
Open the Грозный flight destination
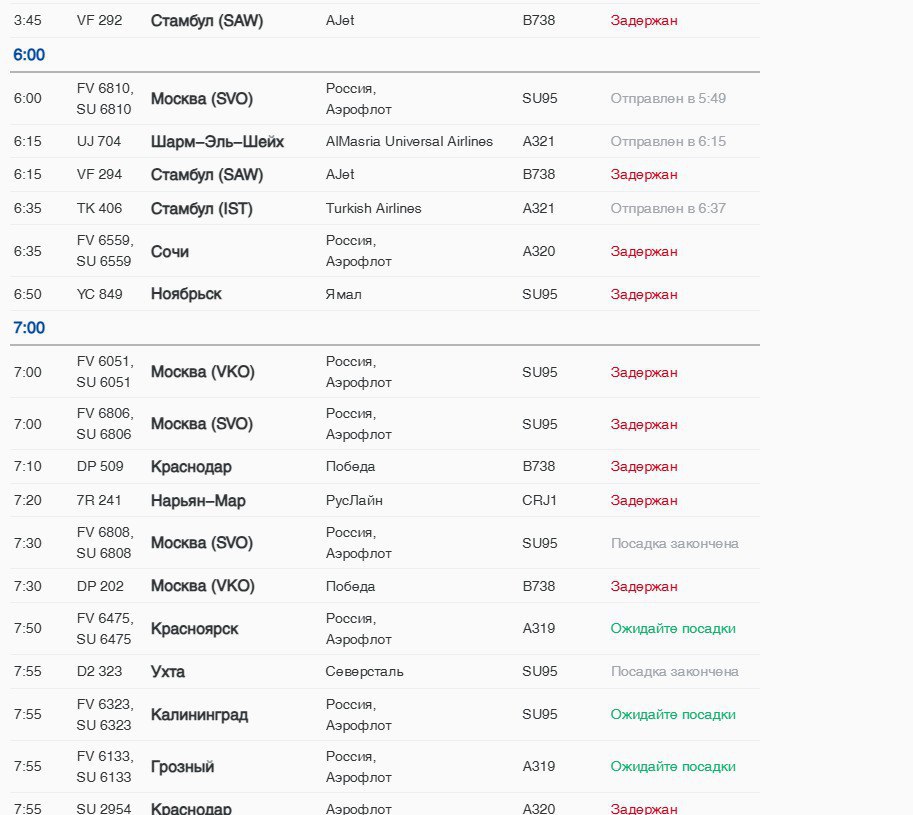[182, 767]
